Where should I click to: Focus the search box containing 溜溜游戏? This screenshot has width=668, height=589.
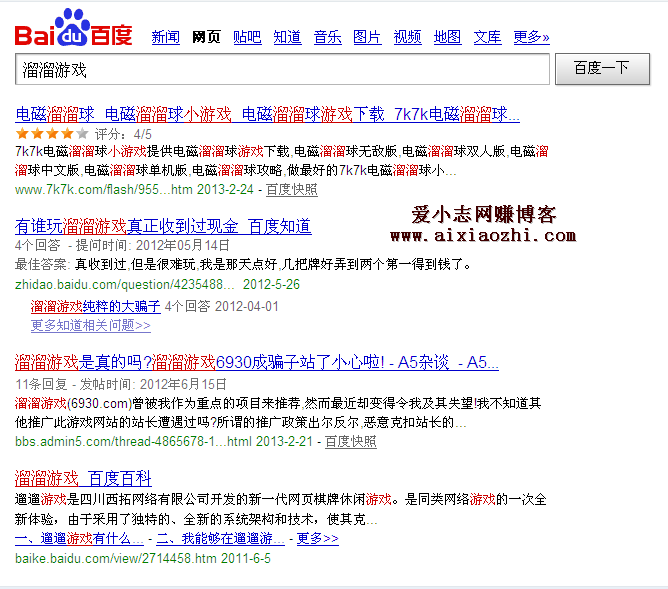[282, 69]
